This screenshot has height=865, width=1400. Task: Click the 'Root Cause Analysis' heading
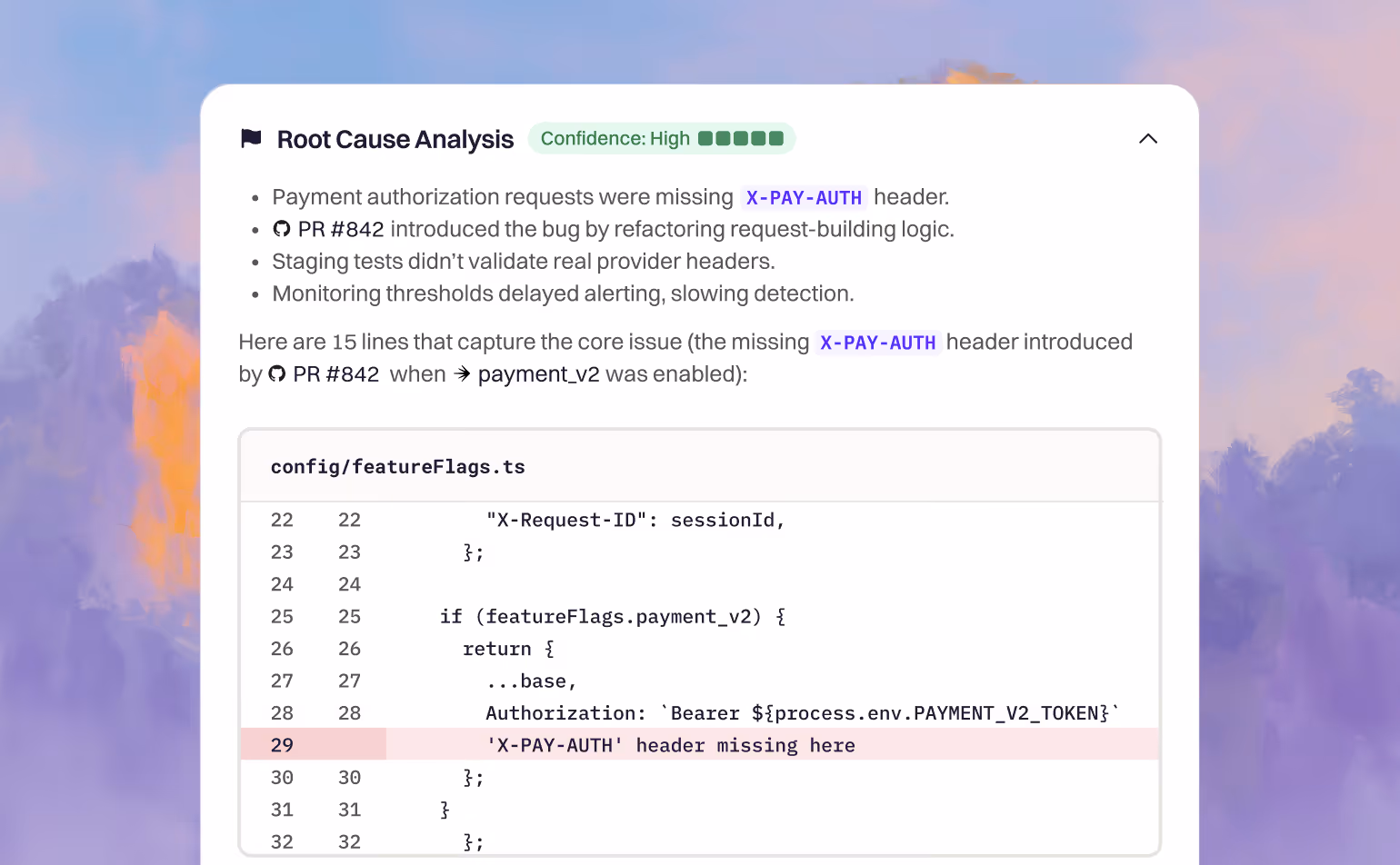click(x=395, y=139)
